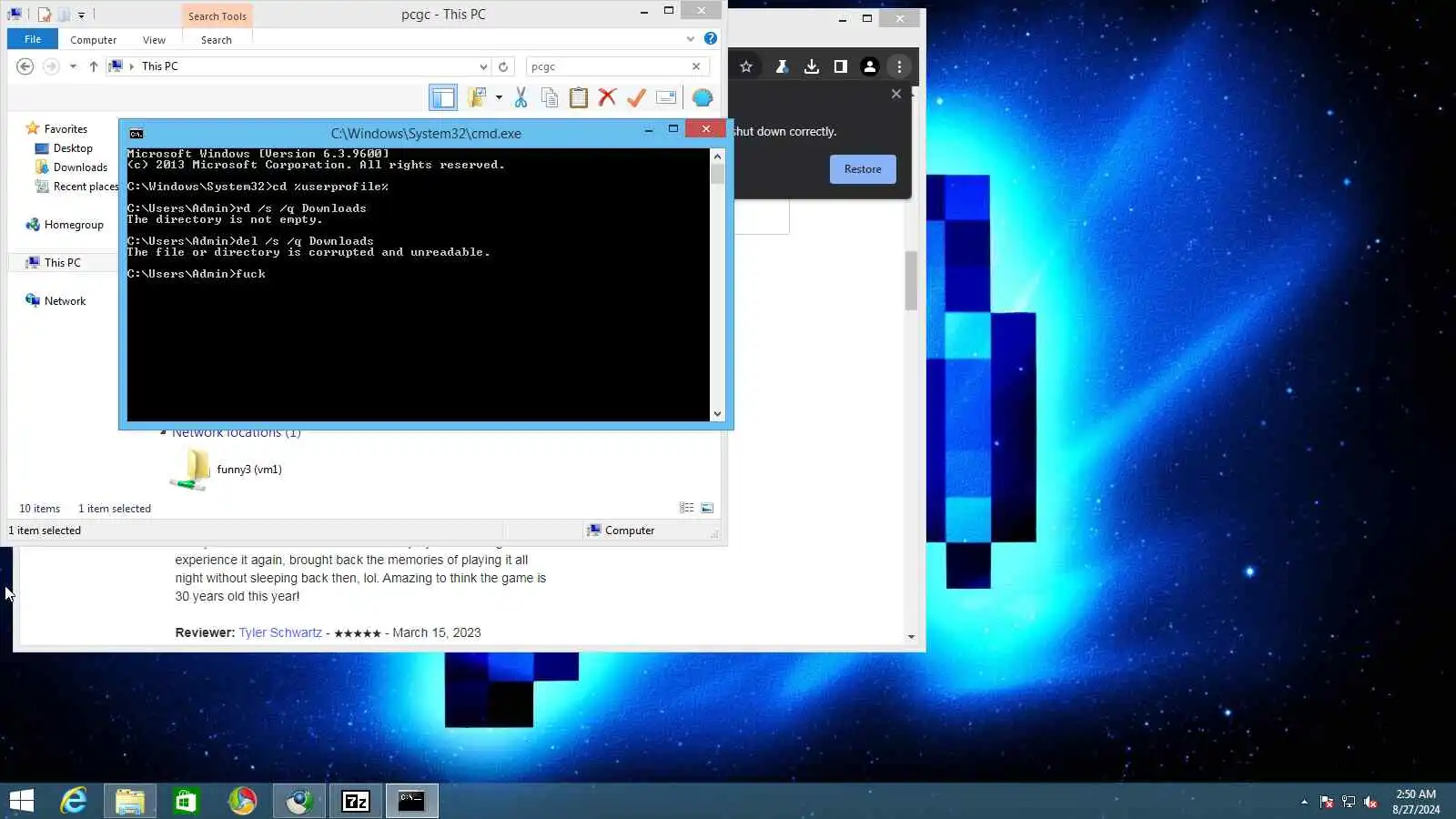The width and height of the screenshot is (1456, 819).
Task: Click the cmd.exe title bar system icon
Action: [136, 134]
